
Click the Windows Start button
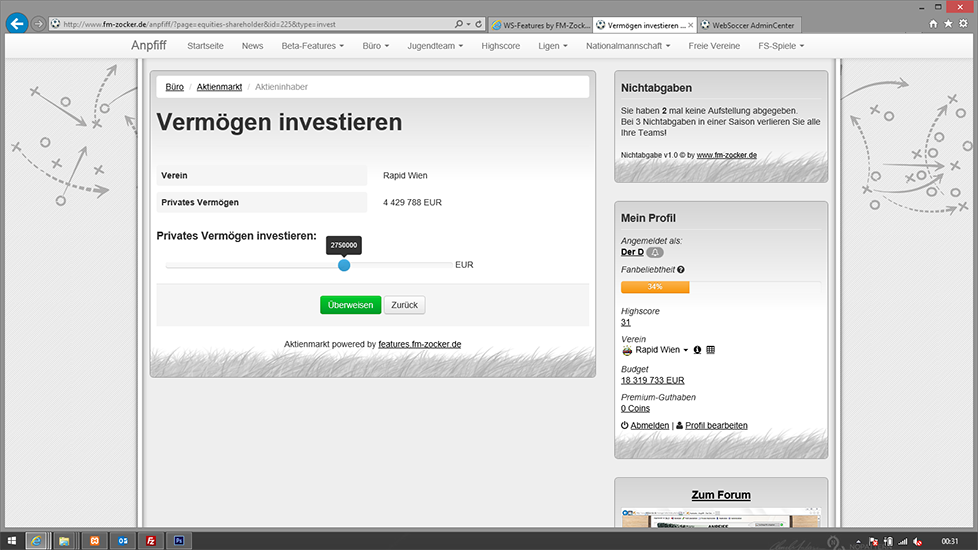(11, 540)
